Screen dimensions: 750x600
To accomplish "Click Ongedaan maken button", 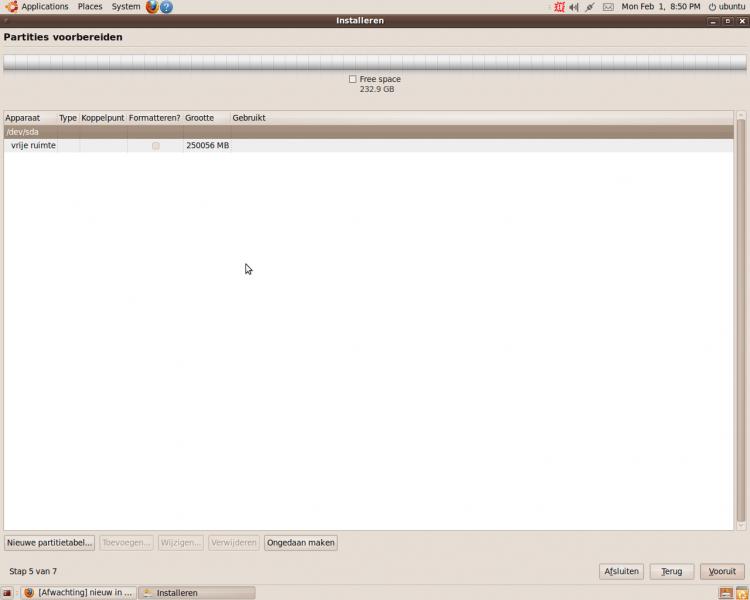I will pos(300,543).
